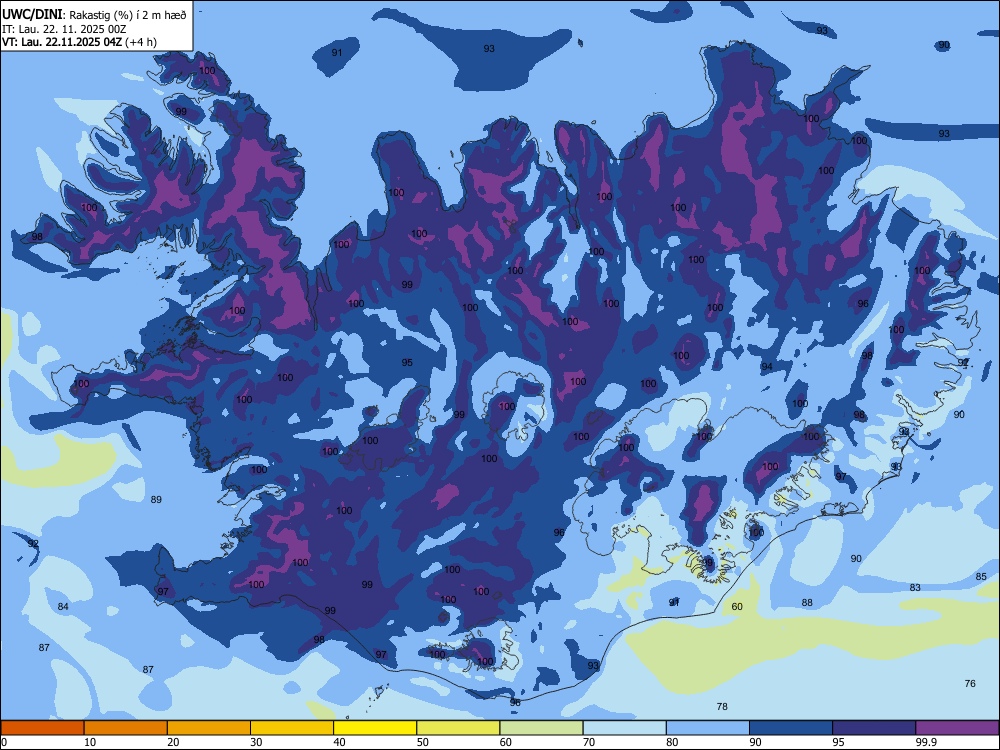Viewport: 1000px width, 750px height.
Task: Click the '95' humidity value on the map
Action: tap(407, 362)
